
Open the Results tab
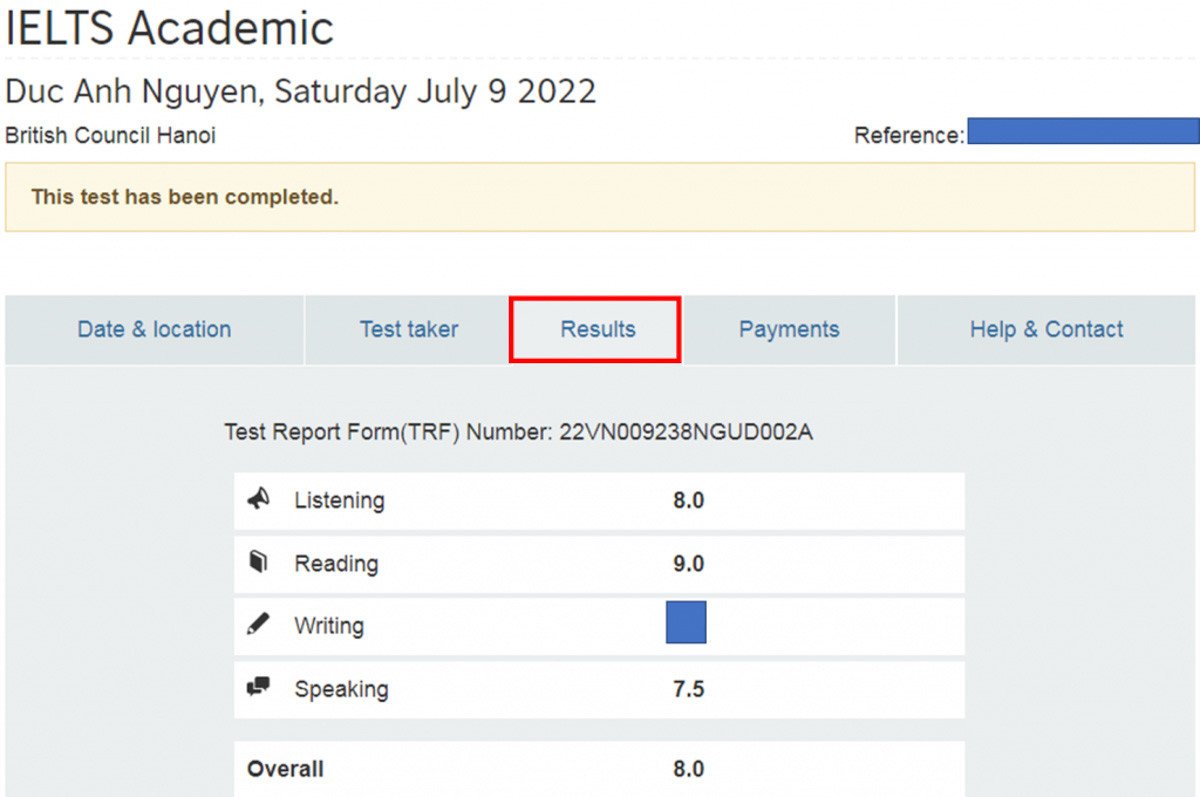(x=595, y=329)
